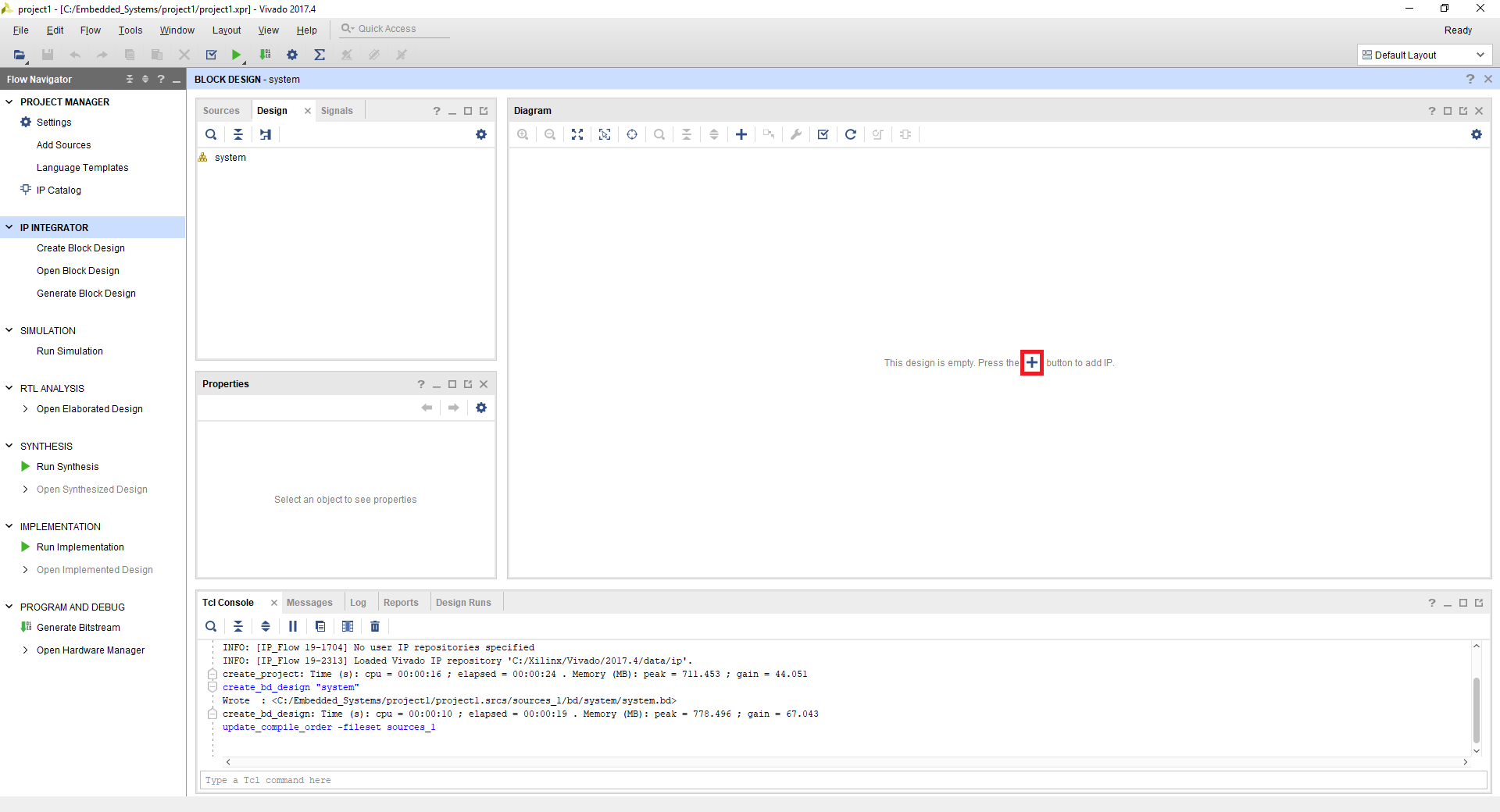The image size is (1500, 812).
Task: Click the Validate Design checkmark icon in Diagram
Action: (x=823, y=134)
